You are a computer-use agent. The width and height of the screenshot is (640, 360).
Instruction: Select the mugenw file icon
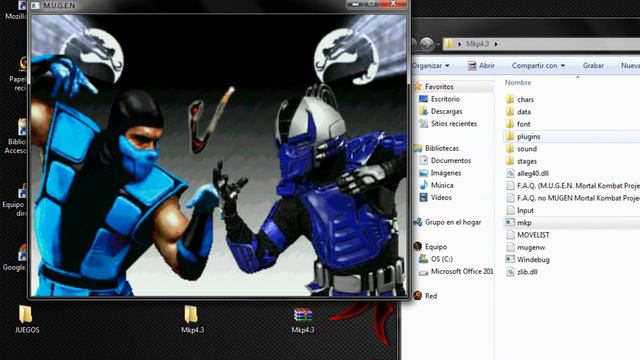click(x=510, y=247)
